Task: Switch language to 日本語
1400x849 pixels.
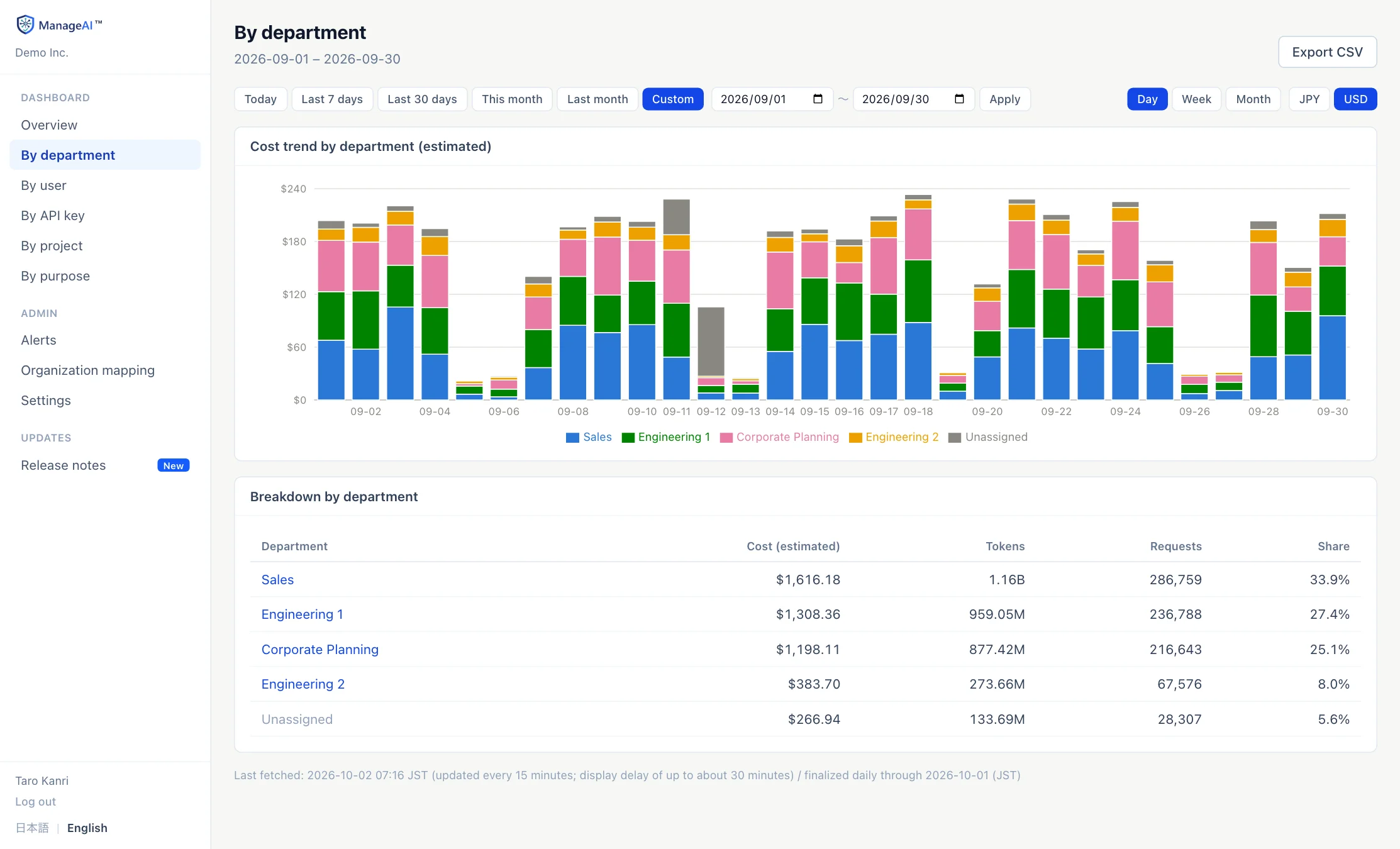Action: click(x=32, y=828)
